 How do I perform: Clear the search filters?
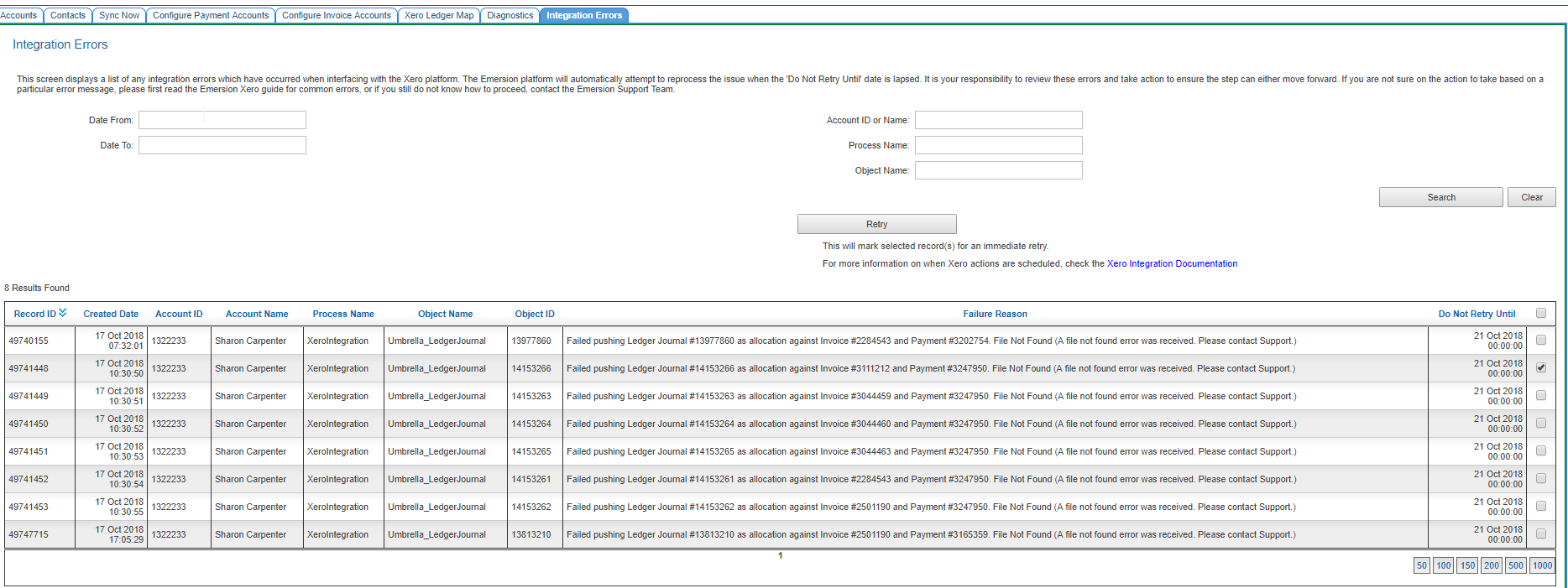click(x=1531, y=197)
